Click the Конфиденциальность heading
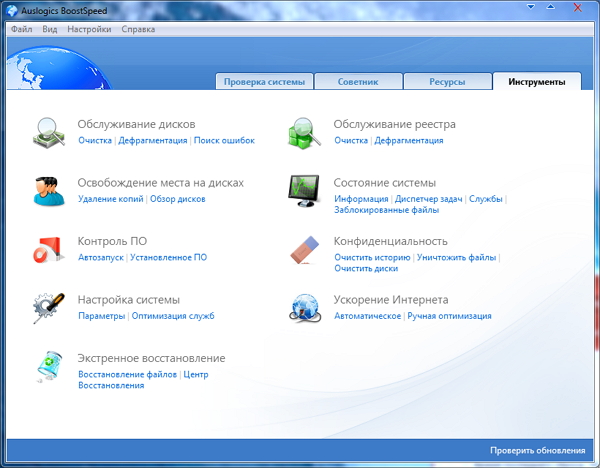Screen dimensions: 600x468 [390, 241]
